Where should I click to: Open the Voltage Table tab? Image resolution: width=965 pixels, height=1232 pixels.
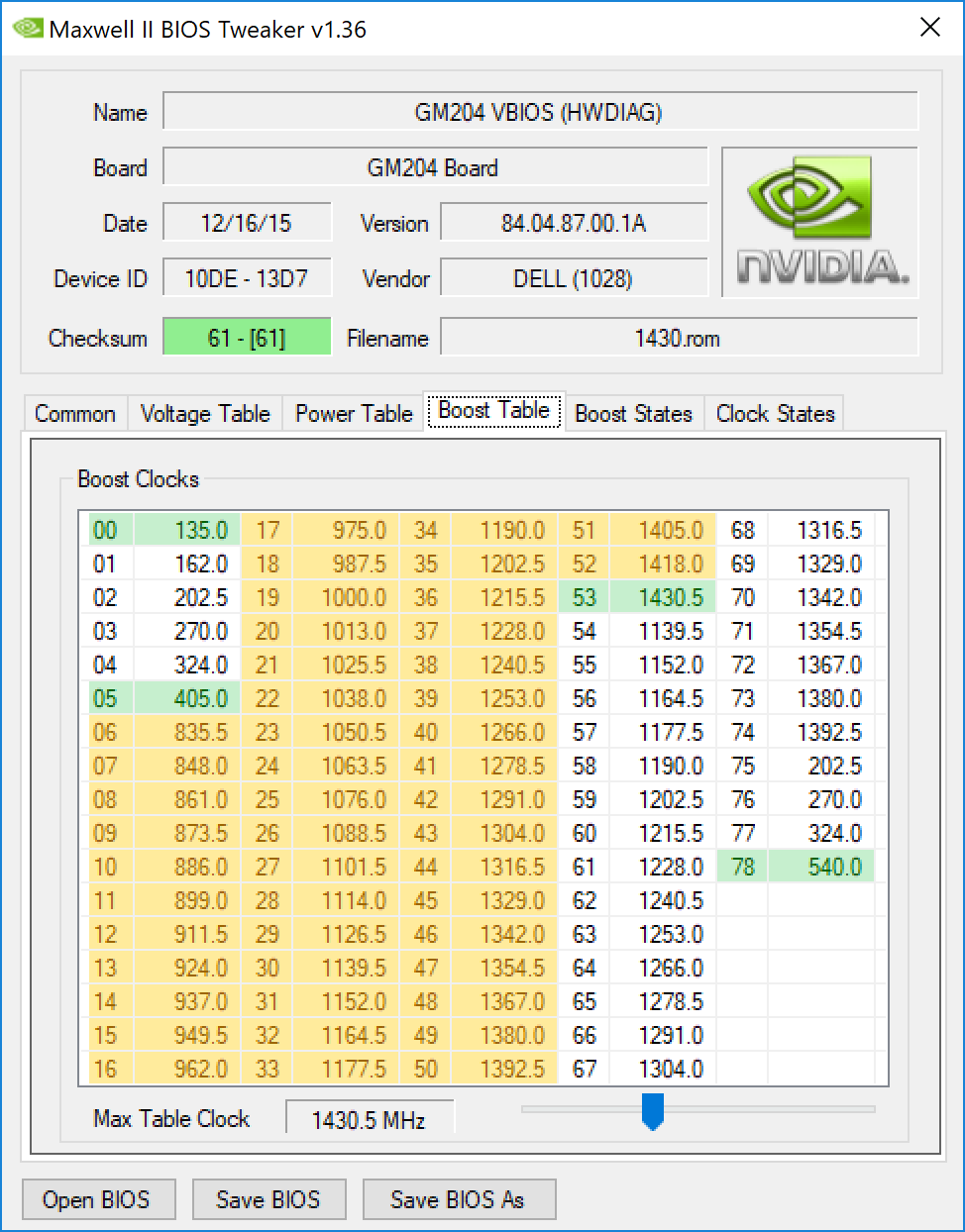coord(205,414)
